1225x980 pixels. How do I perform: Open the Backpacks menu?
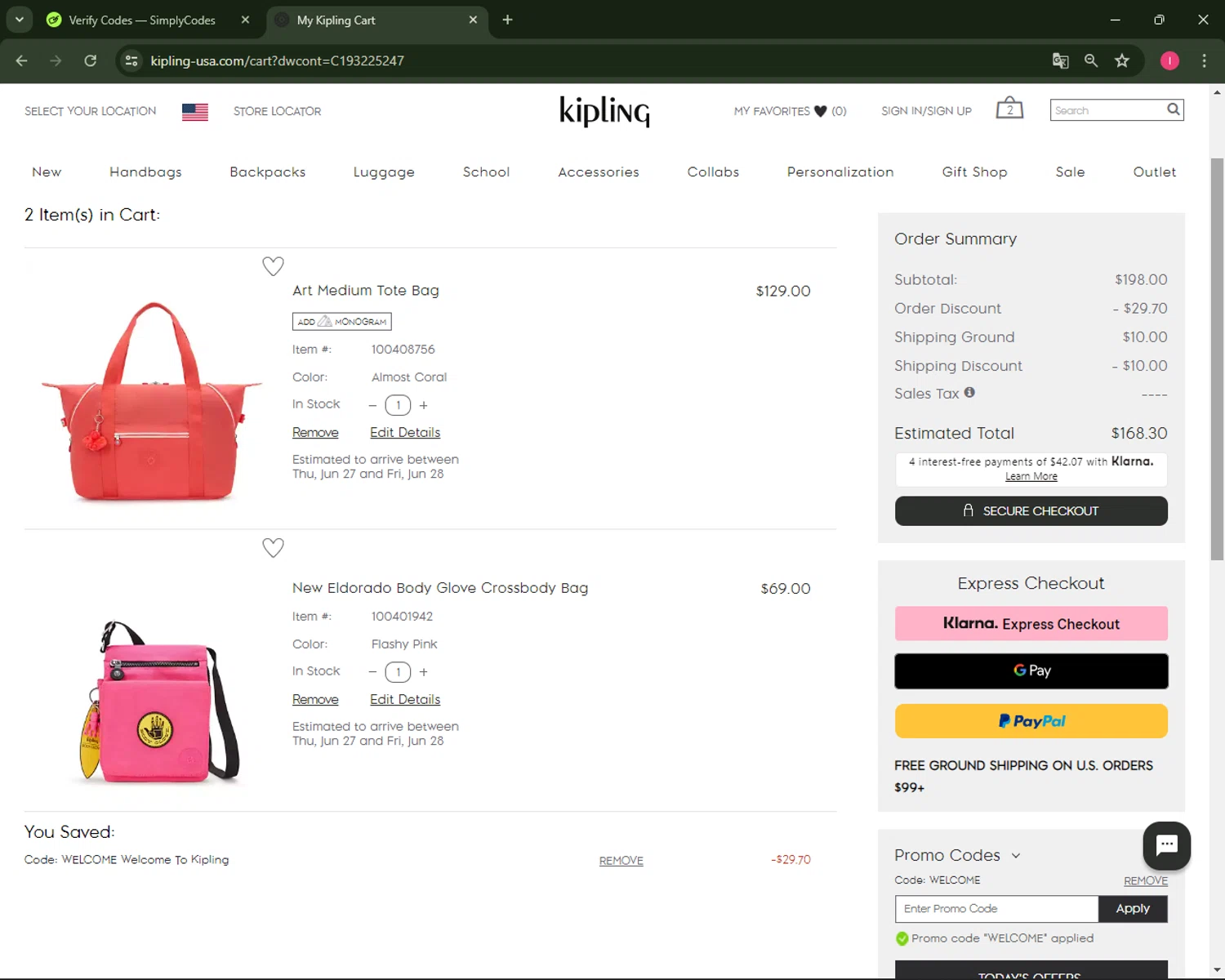[x=268, y=171]
